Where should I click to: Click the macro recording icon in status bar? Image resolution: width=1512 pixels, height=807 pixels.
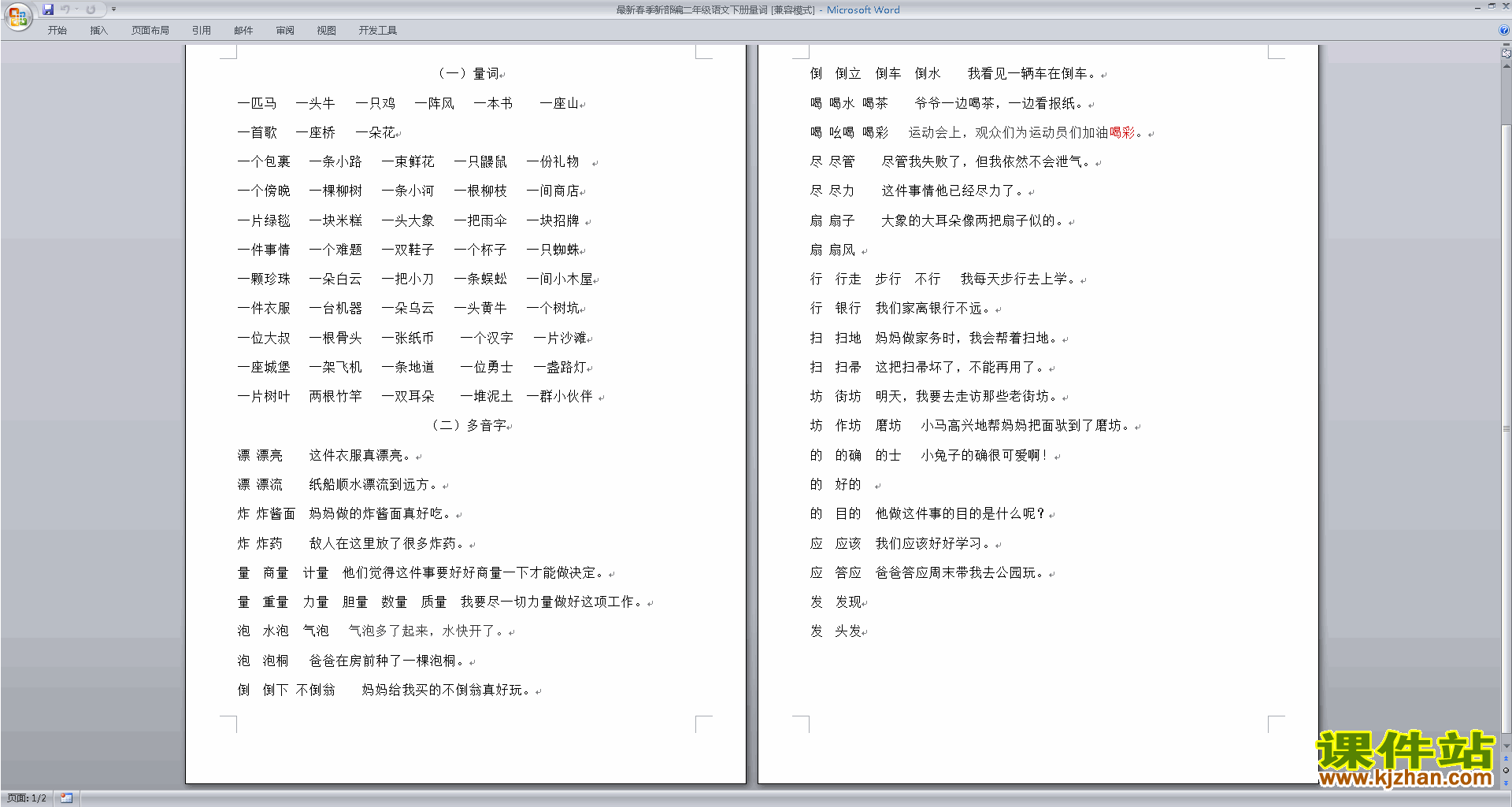[x=67, y=798]
